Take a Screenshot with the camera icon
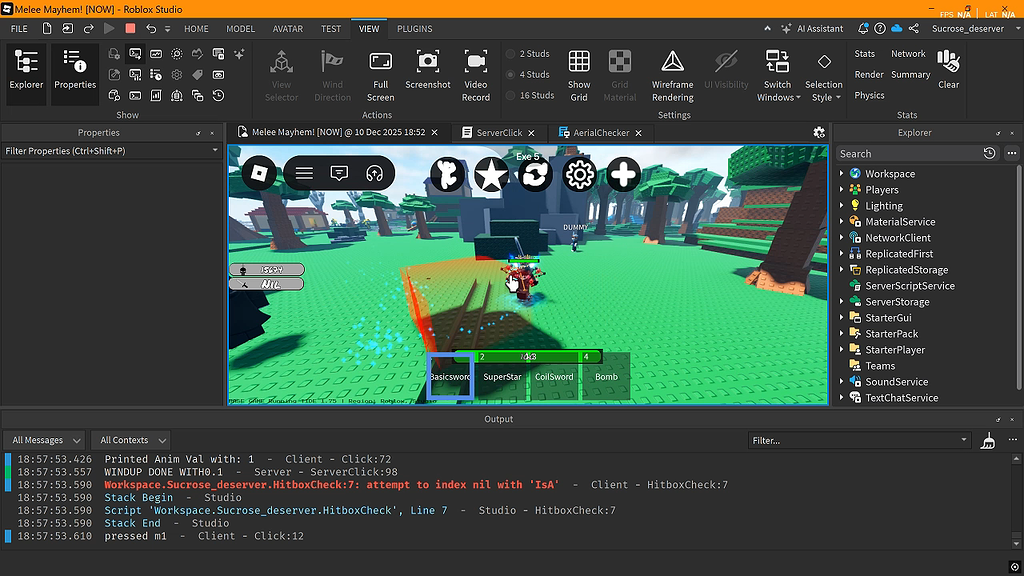1024x576 pixels. tap(428, 70)
